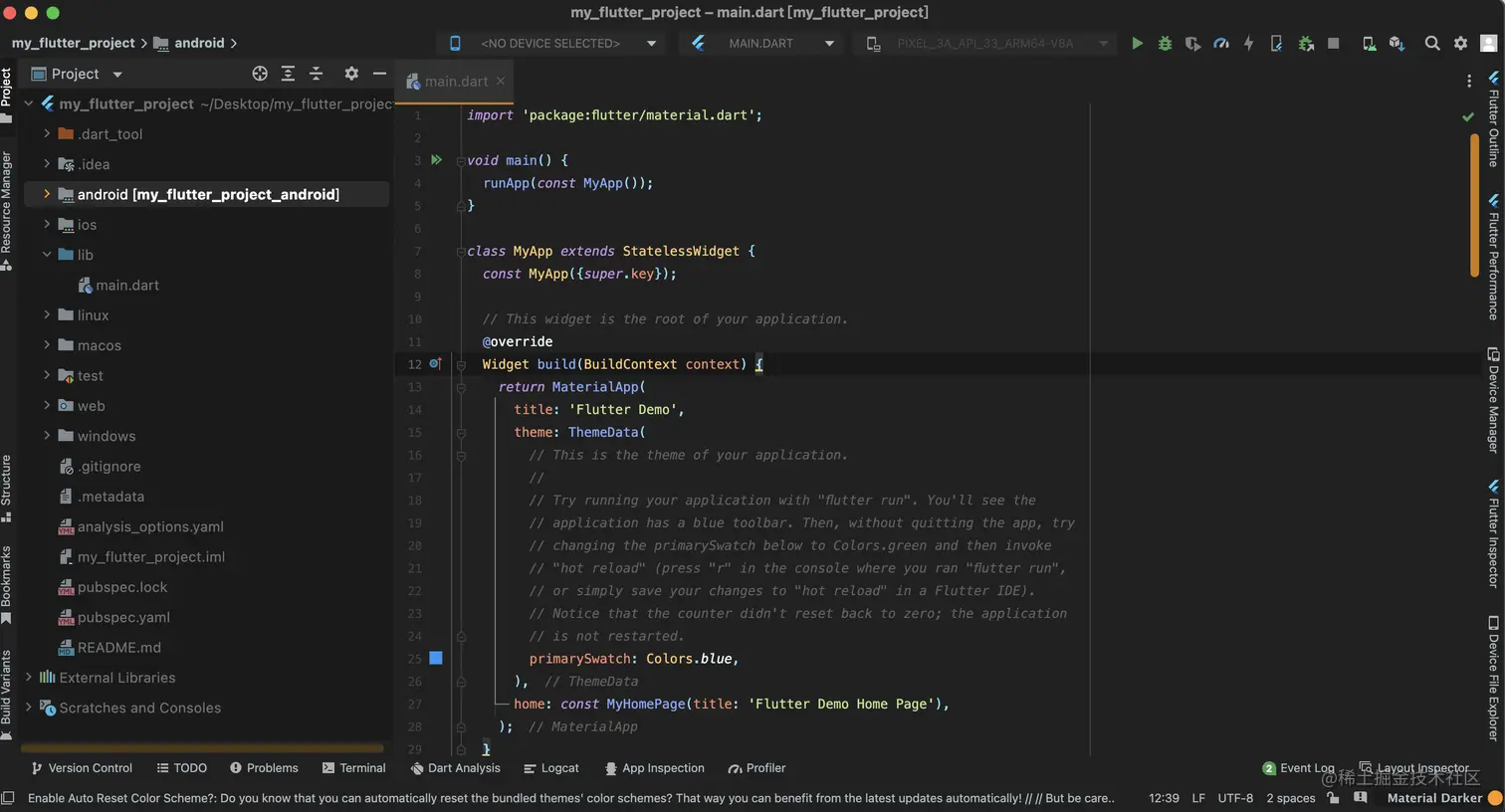1505x812 pixels.
Task: Run the app with the green play button
Action: click(1137, 44)
